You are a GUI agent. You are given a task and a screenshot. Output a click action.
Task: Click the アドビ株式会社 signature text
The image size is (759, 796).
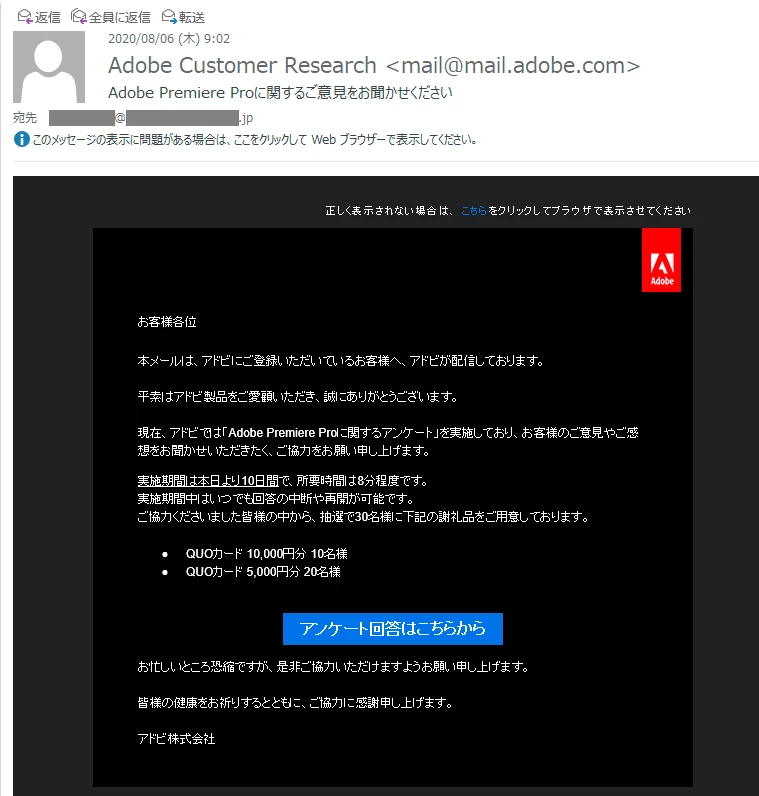point(176,739)
